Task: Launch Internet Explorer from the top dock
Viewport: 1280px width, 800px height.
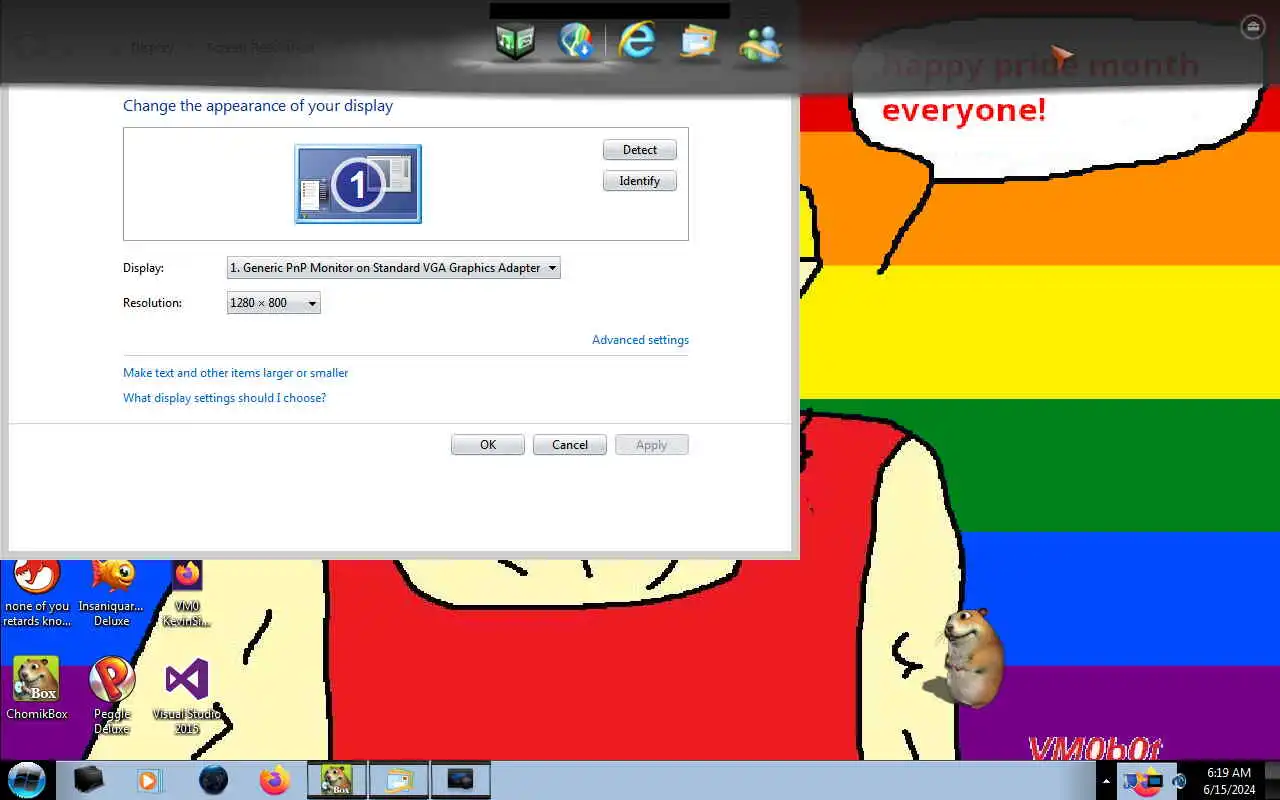Action: pyautogui.click(x=636, y=42)
